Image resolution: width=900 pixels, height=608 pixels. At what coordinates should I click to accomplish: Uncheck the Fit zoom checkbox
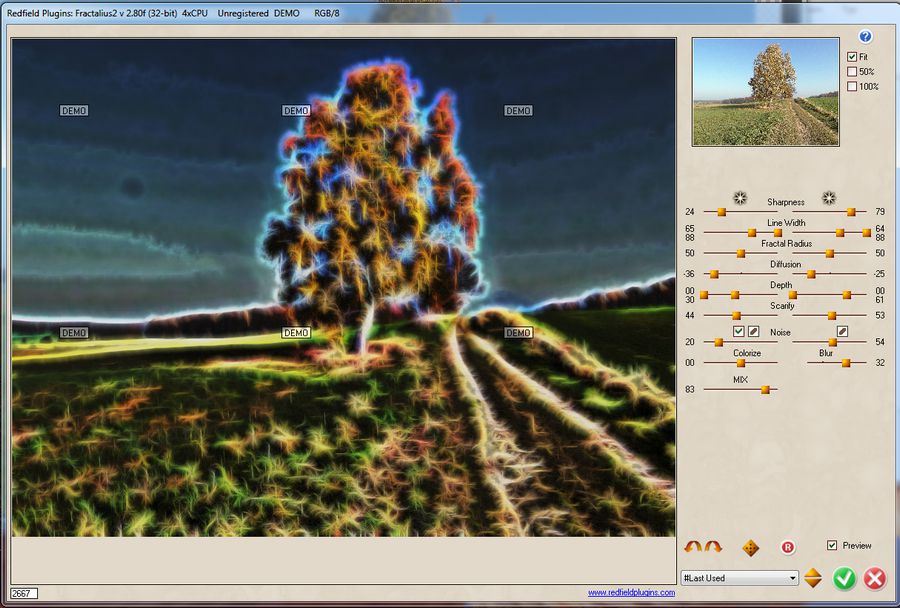click(x=852, y=57)
